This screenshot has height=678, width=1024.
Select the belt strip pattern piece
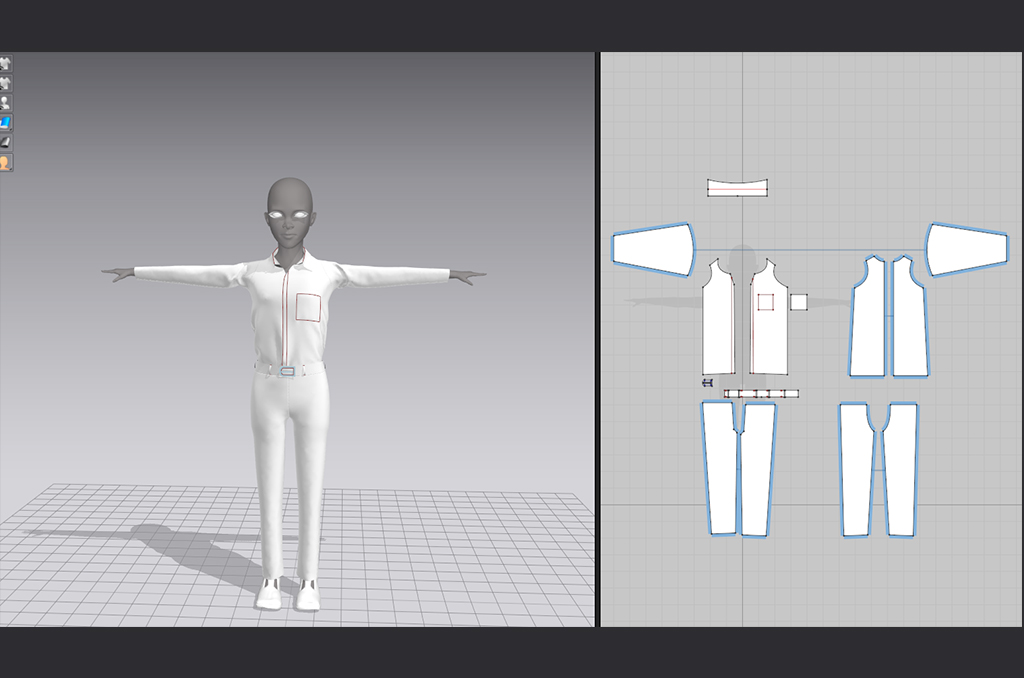coord(761,394)
